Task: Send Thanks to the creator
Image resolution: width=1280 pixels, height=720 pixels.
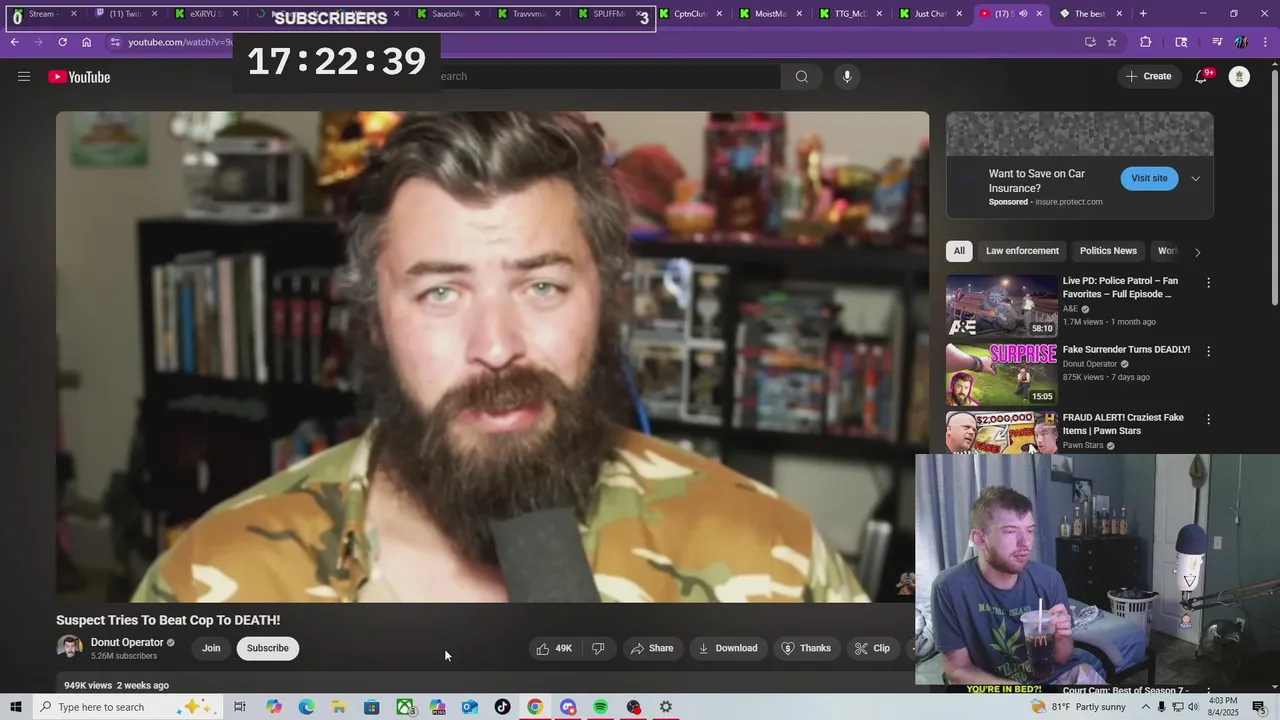Action: click(806, 648)
